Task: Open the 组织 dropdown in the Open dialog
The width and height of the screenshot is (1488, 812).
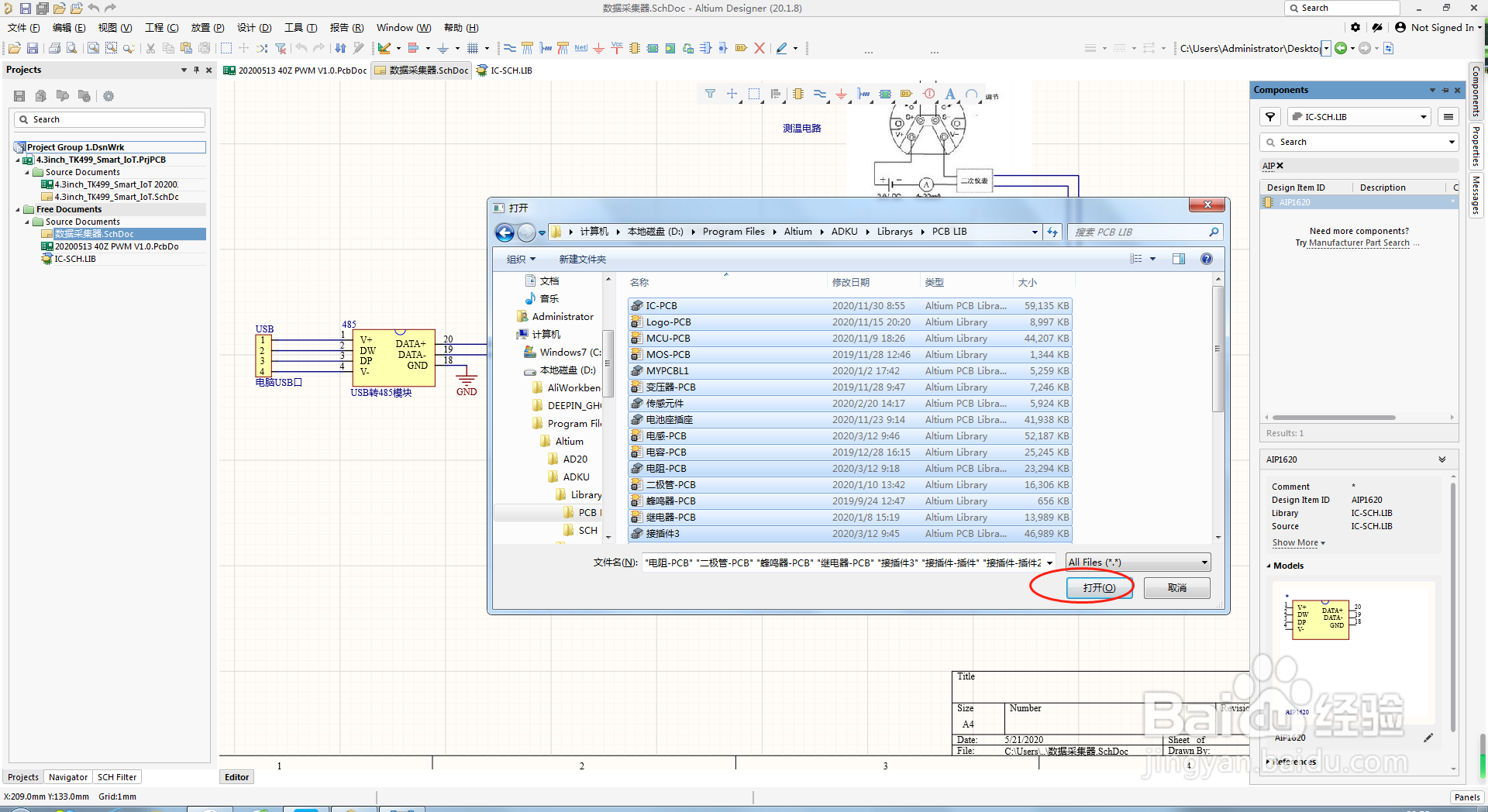Action: [521, 260]
